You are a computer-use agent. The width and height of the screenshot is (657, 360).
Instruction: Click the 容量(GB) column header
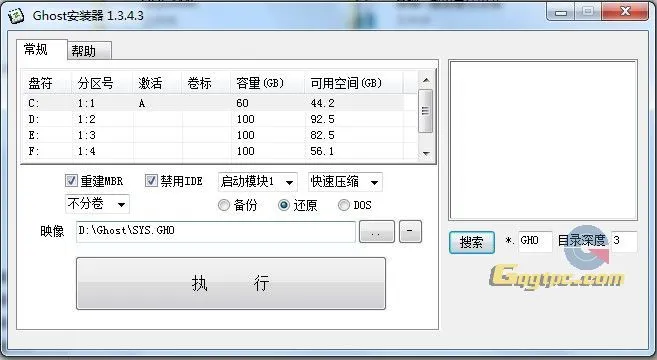[x=267, y=83]
